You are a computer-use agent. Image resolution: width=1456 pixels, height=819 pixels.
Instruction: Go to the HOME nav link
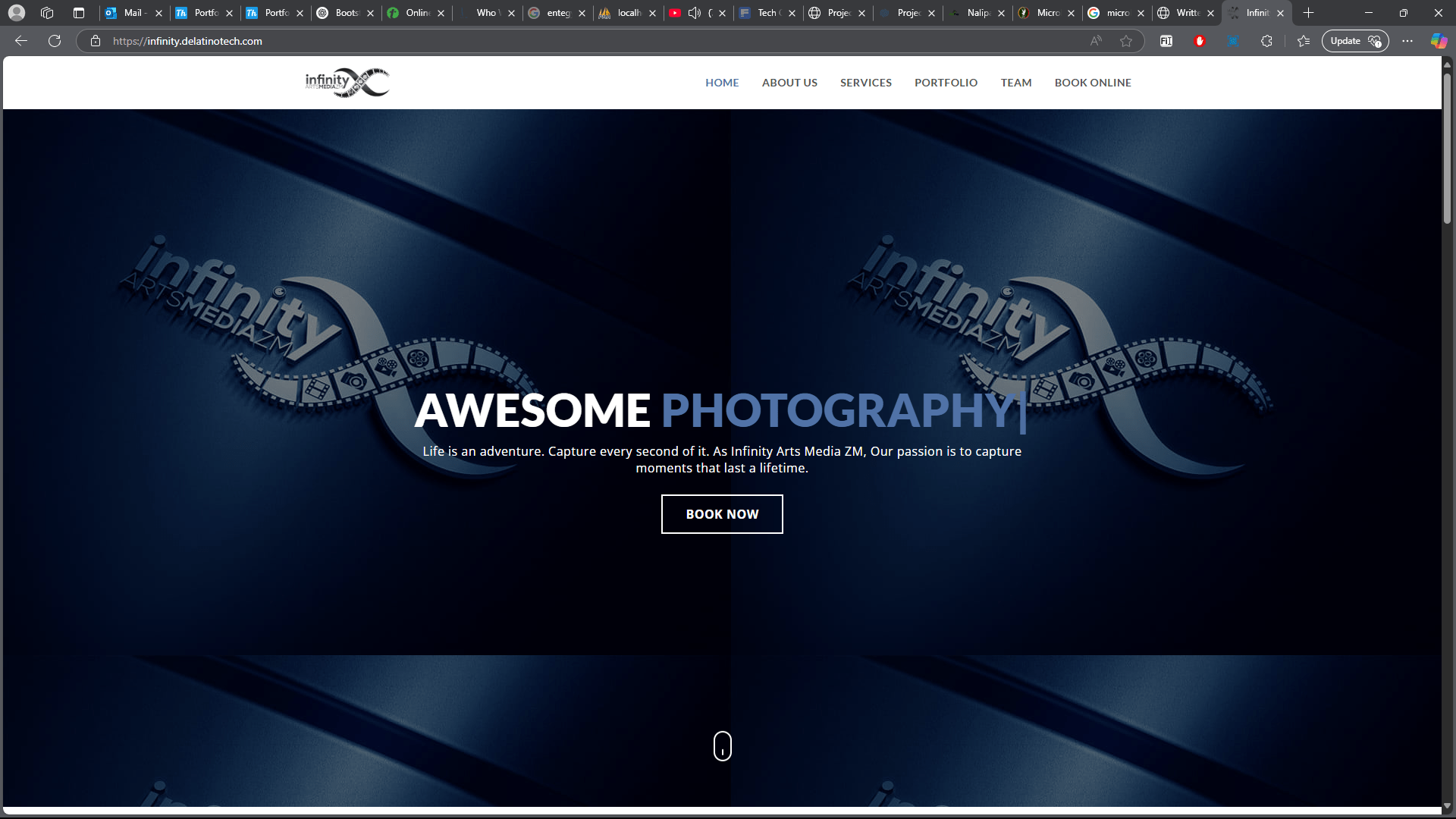click(x=722, y=83)
